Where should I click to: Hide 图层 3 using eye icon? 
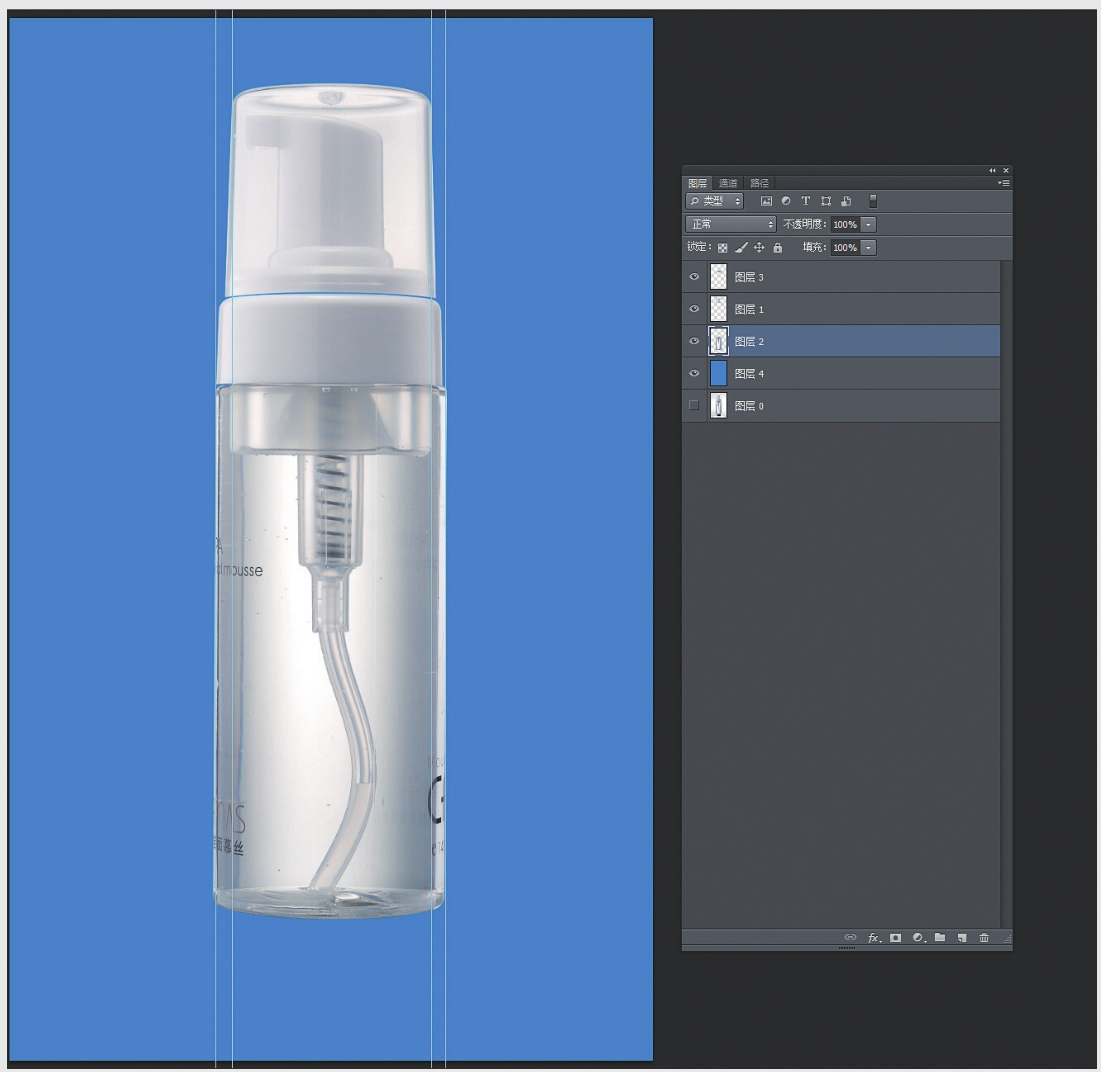pyautogui.click(x=694, y=277)
